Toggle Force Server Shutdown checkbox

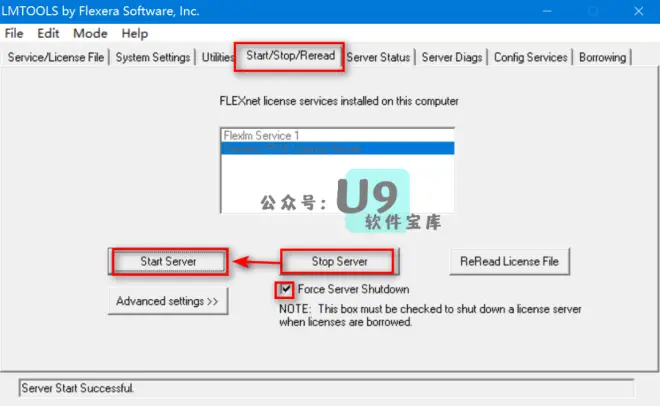click(286, 289)
